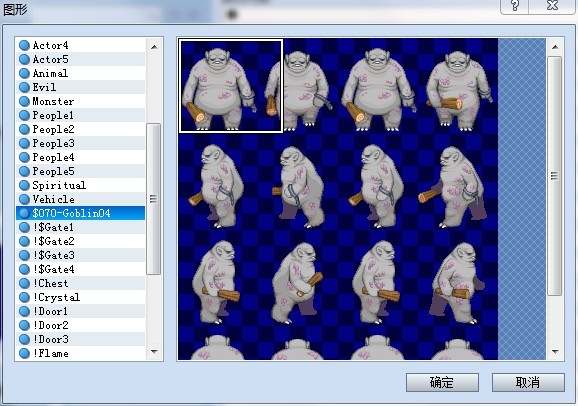Open help with the question mark button
Screen dimensions: 578x406
[x=515, y=6]
